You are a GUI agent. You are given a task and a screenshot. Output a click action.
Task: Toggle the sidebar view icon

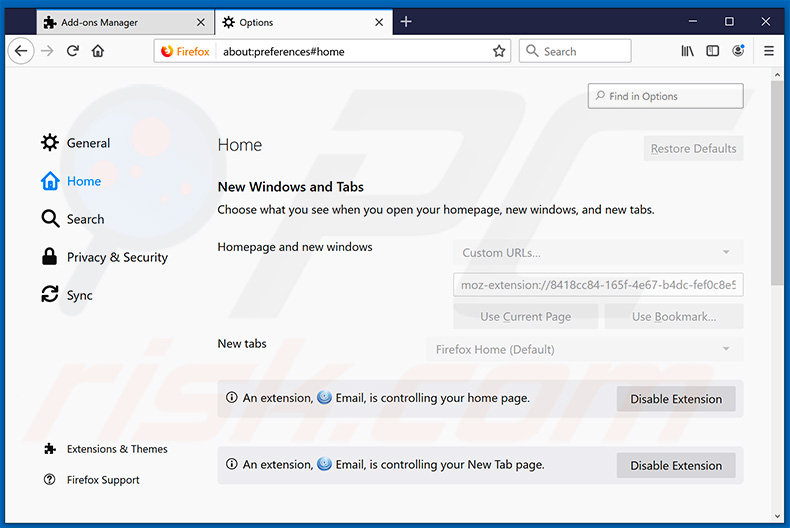tap(713, 51)
